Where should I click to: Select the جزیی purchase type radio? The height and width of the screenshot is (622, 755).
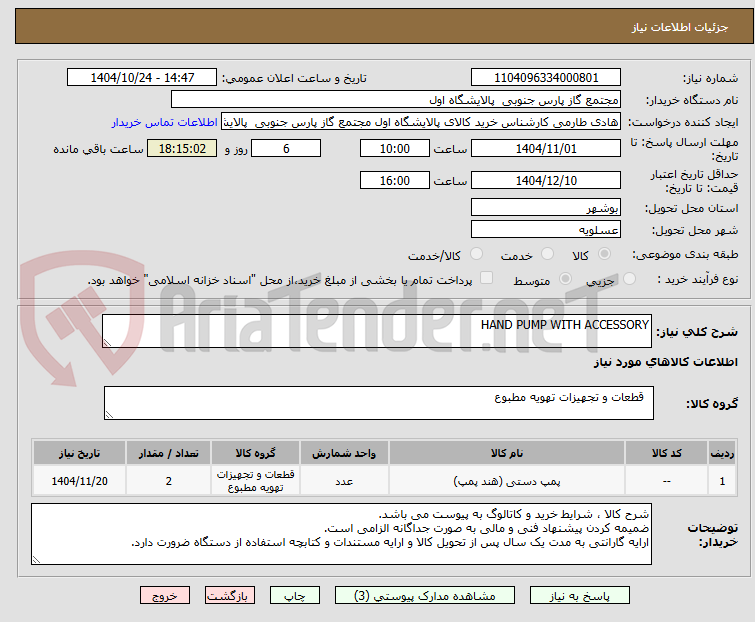(x=629, y=279)
